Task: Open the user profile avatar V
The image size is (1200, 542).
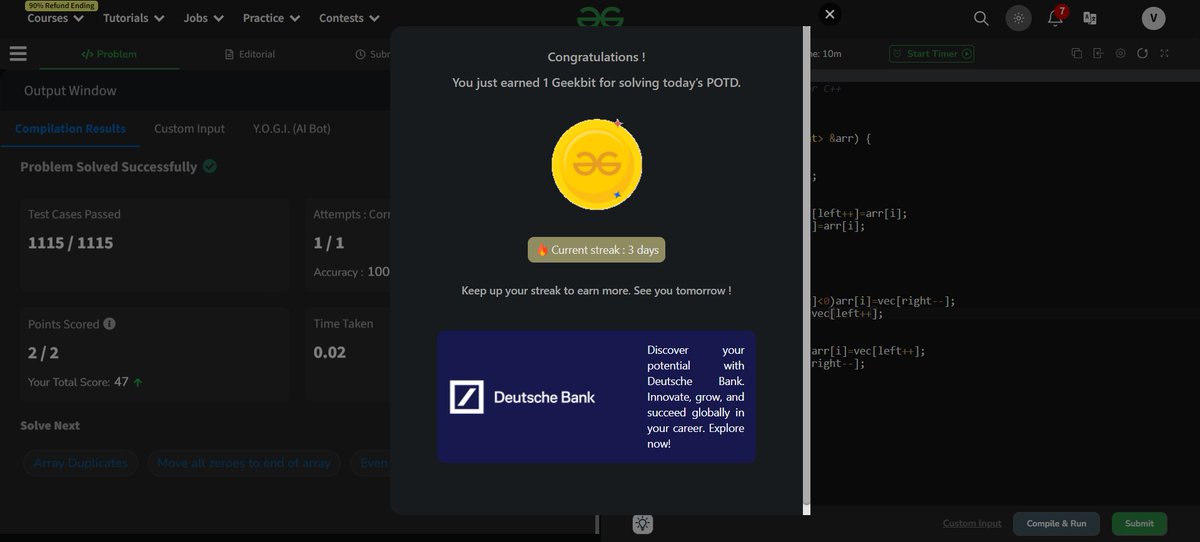Action: click(x=1154, y=18)
